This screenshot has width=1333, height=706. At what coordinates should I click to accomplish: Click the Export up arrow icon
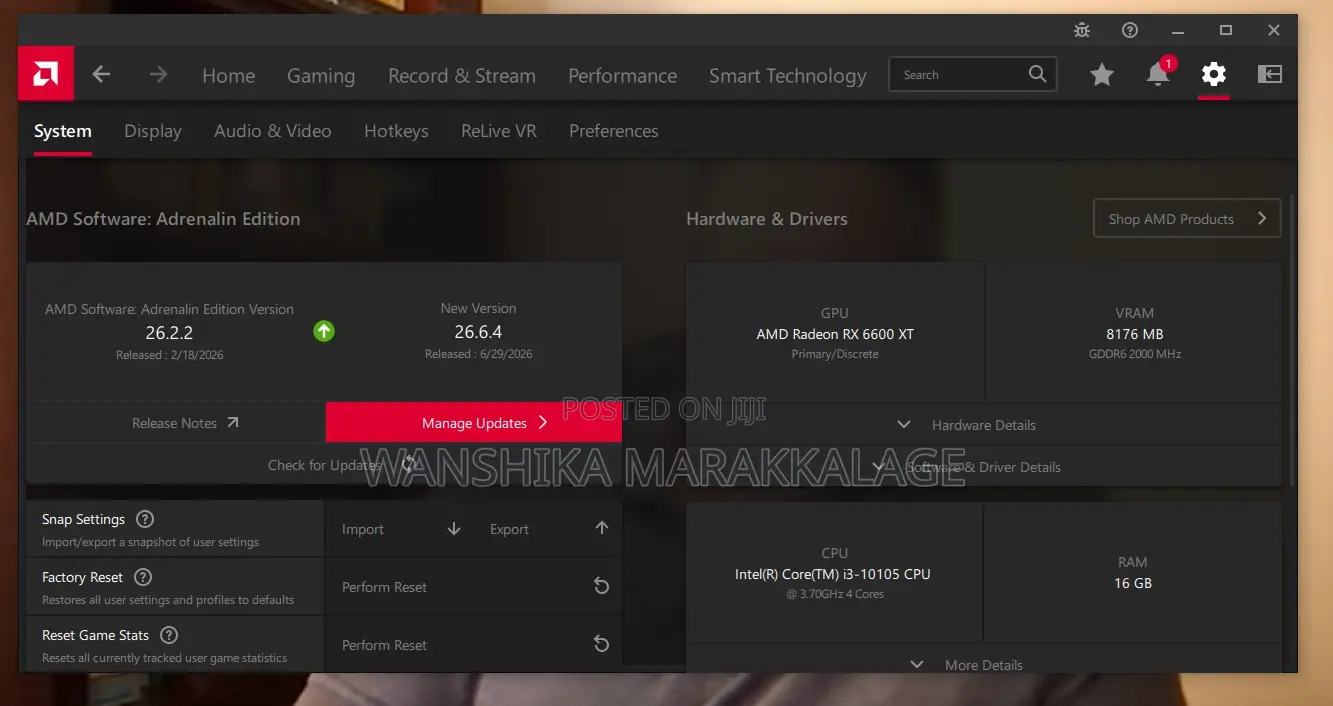(x=602, y=528)
